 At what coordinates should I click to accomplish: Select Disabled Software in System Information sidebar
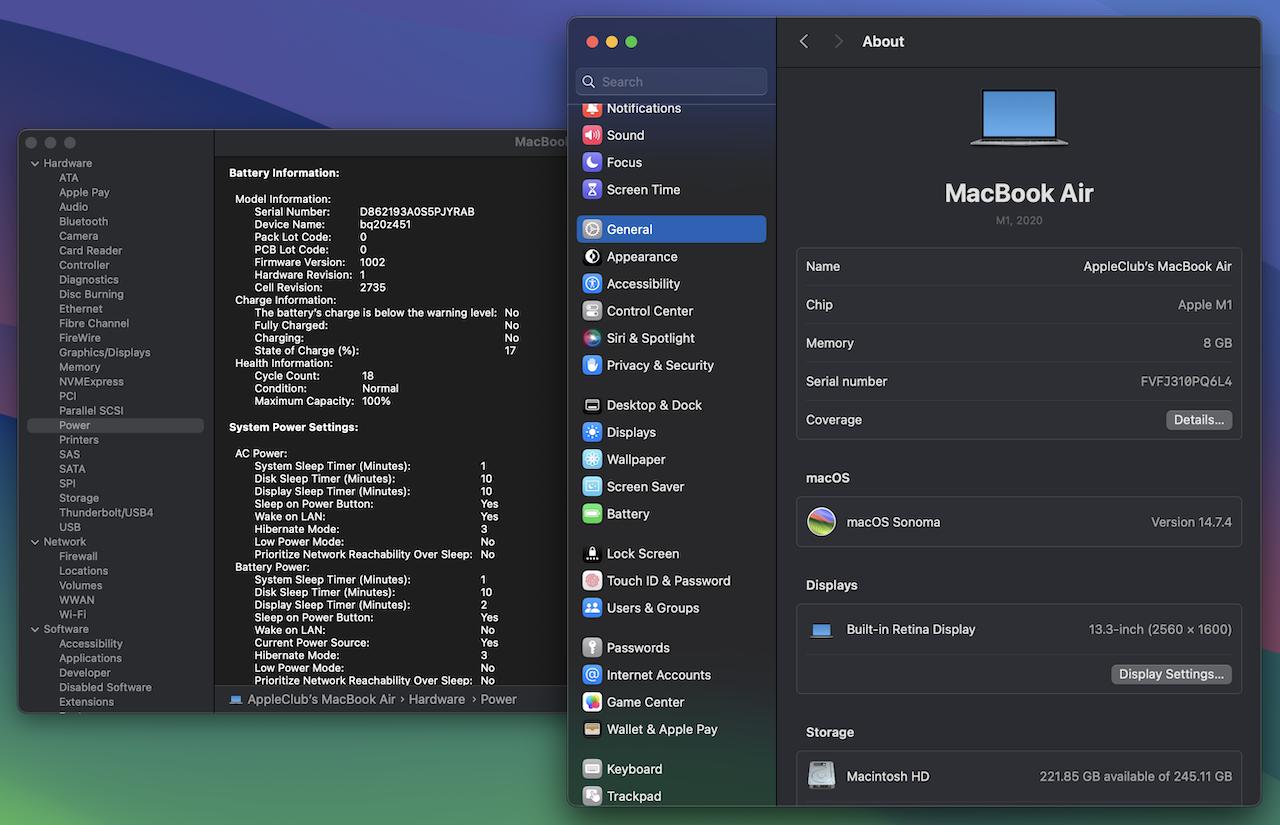coord(105,687)
